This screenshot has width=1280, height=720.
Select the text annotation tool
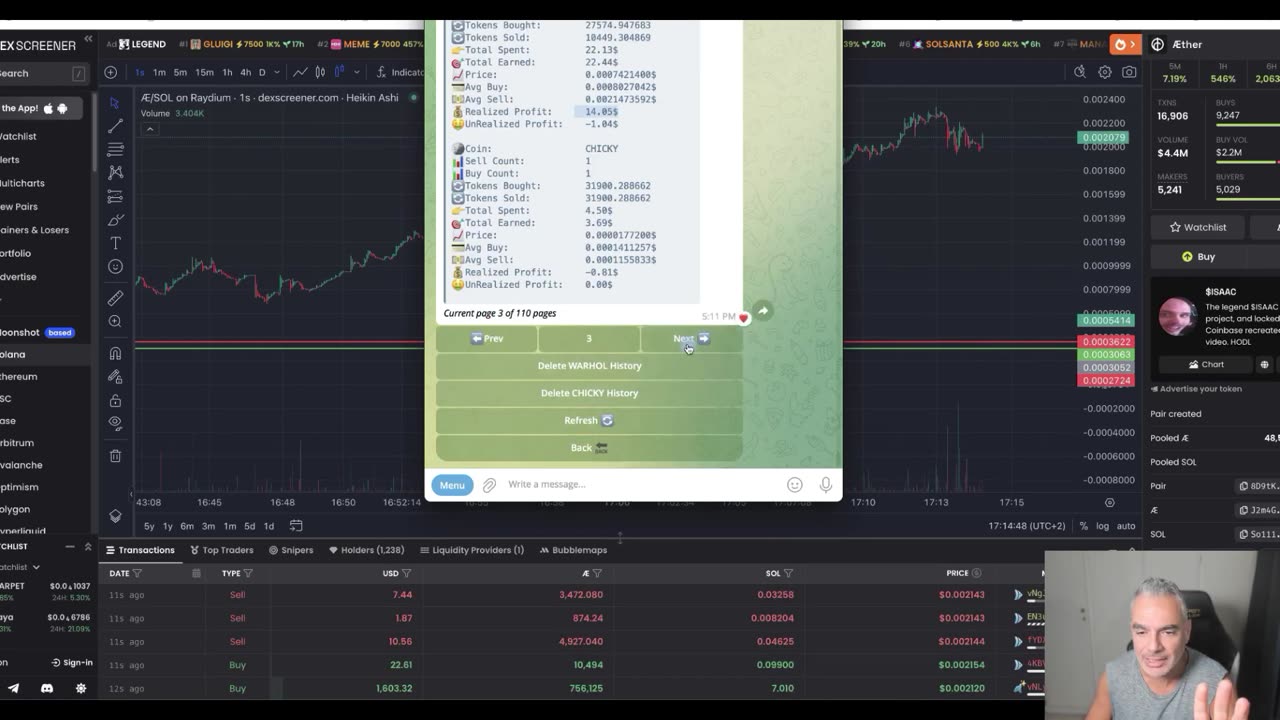pyautogui.click(x=115, y=243)
